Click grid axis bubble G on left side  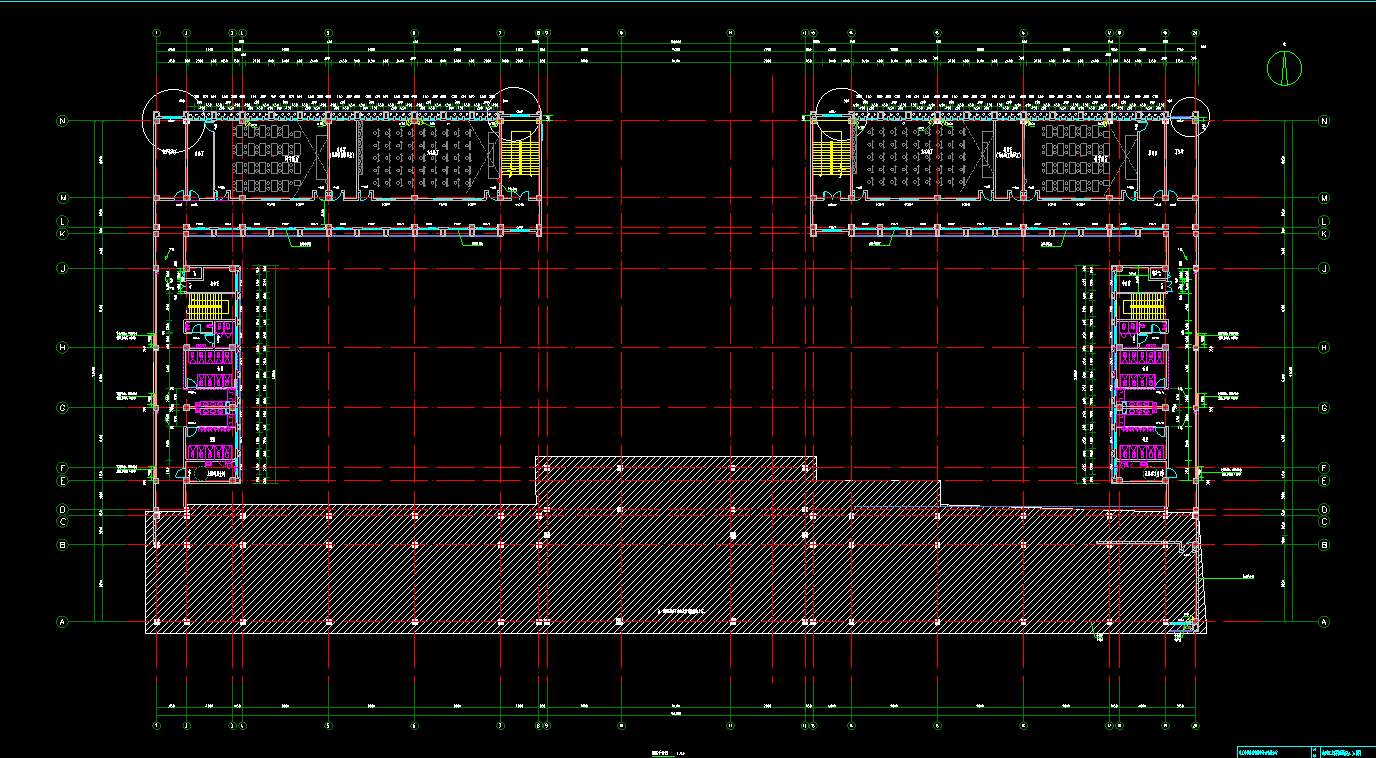tap(62, 408)
